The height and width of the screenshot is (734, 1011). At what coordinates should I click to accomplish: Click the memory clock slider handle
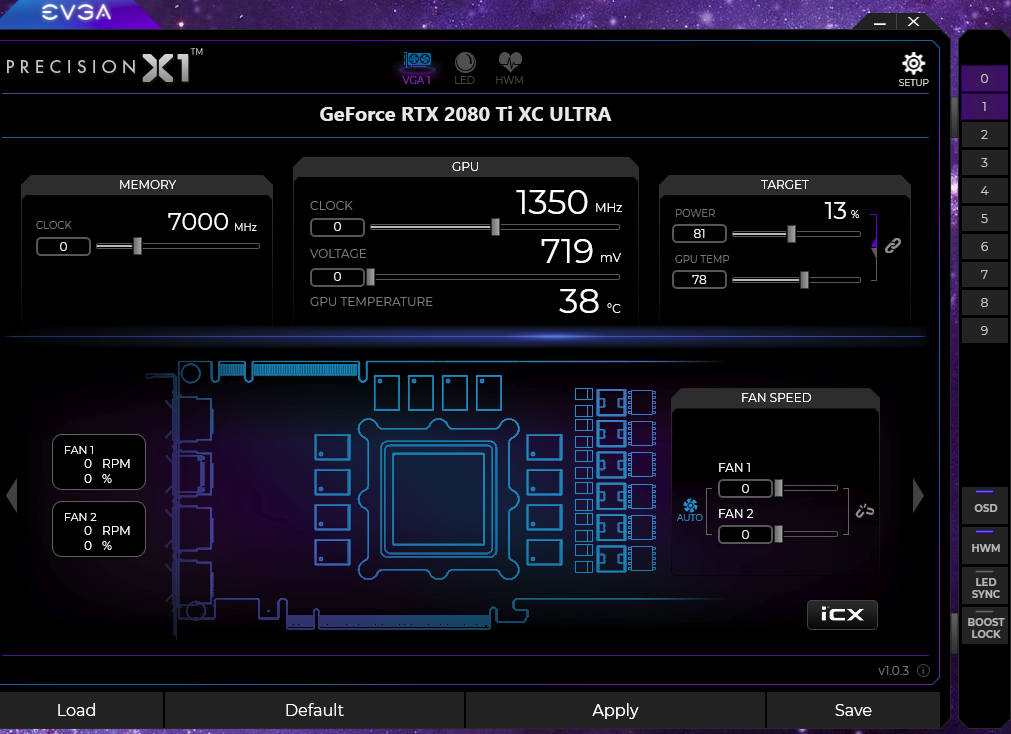point(137,246)
